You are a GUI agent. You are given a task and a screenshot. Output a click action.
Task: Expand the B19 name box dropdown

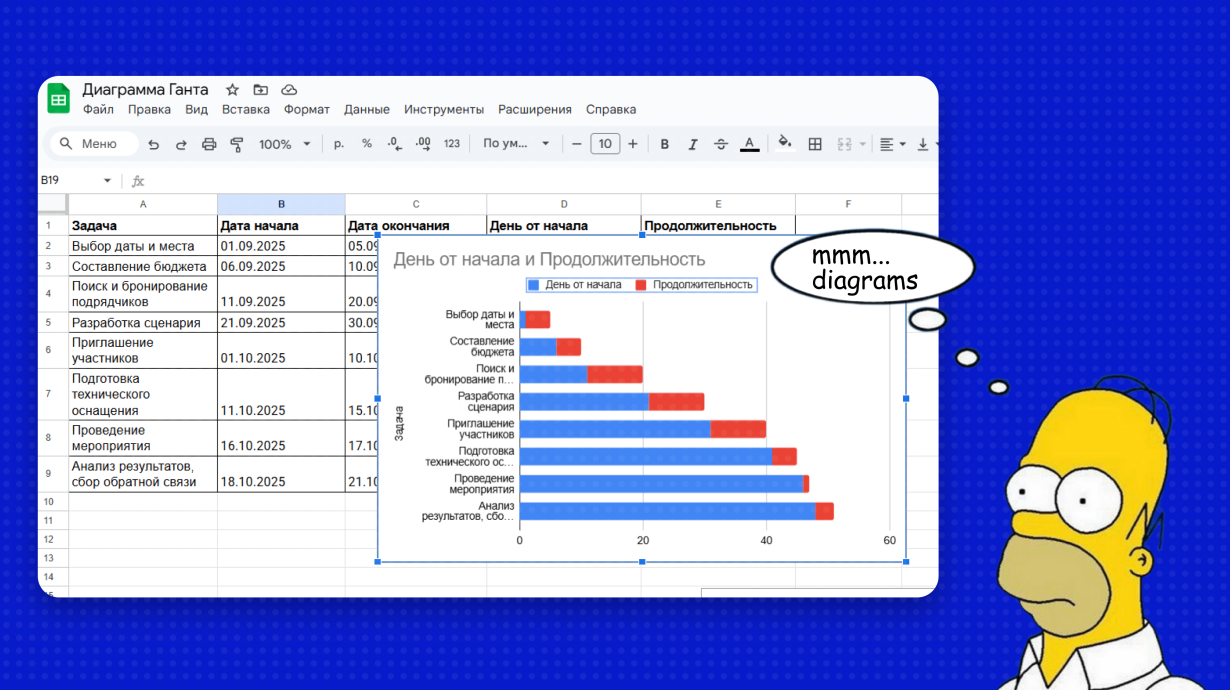click(x=107, y=181)
